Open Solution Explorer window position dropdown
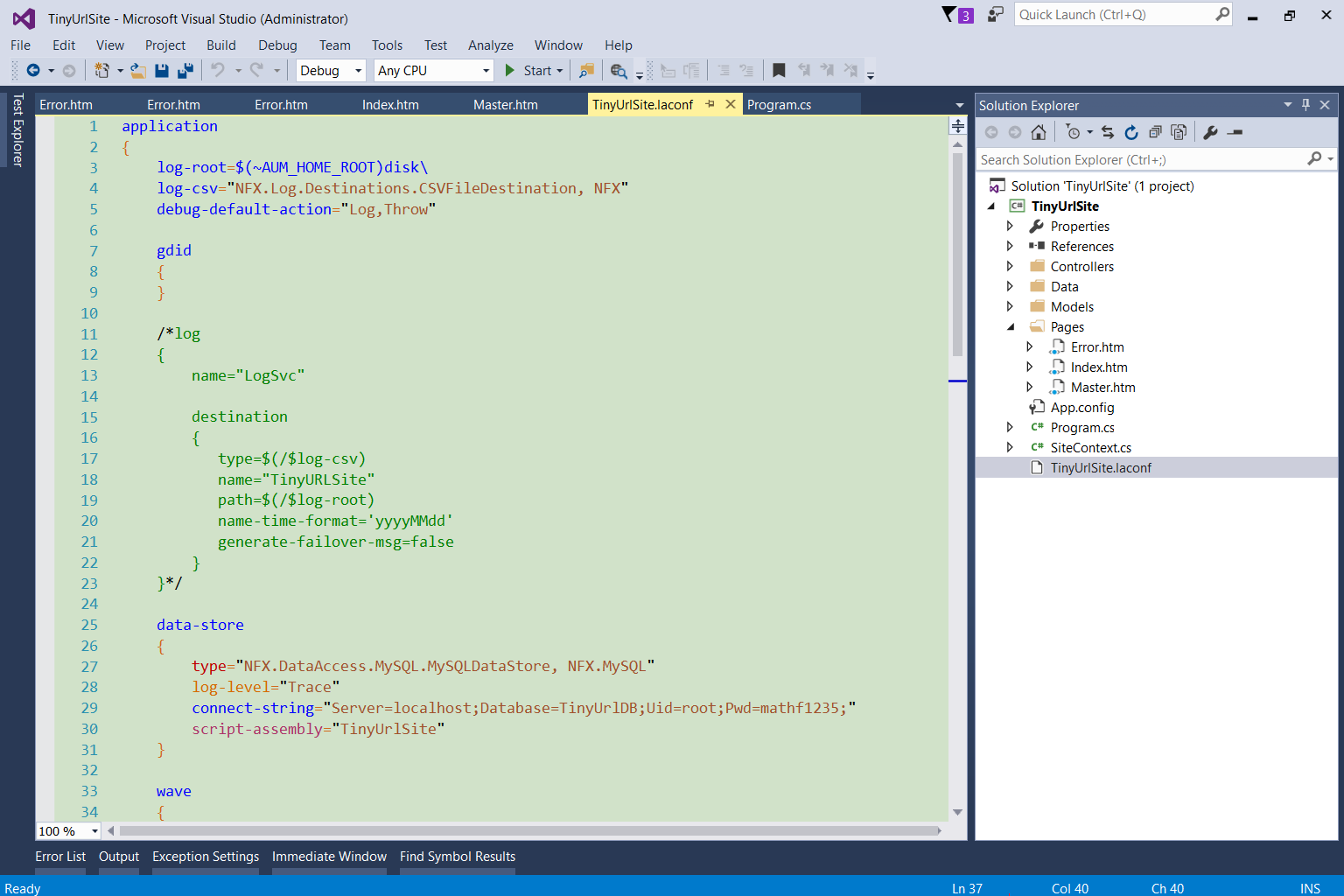This screenshot has width=1344, height=896. point(1287,104)
